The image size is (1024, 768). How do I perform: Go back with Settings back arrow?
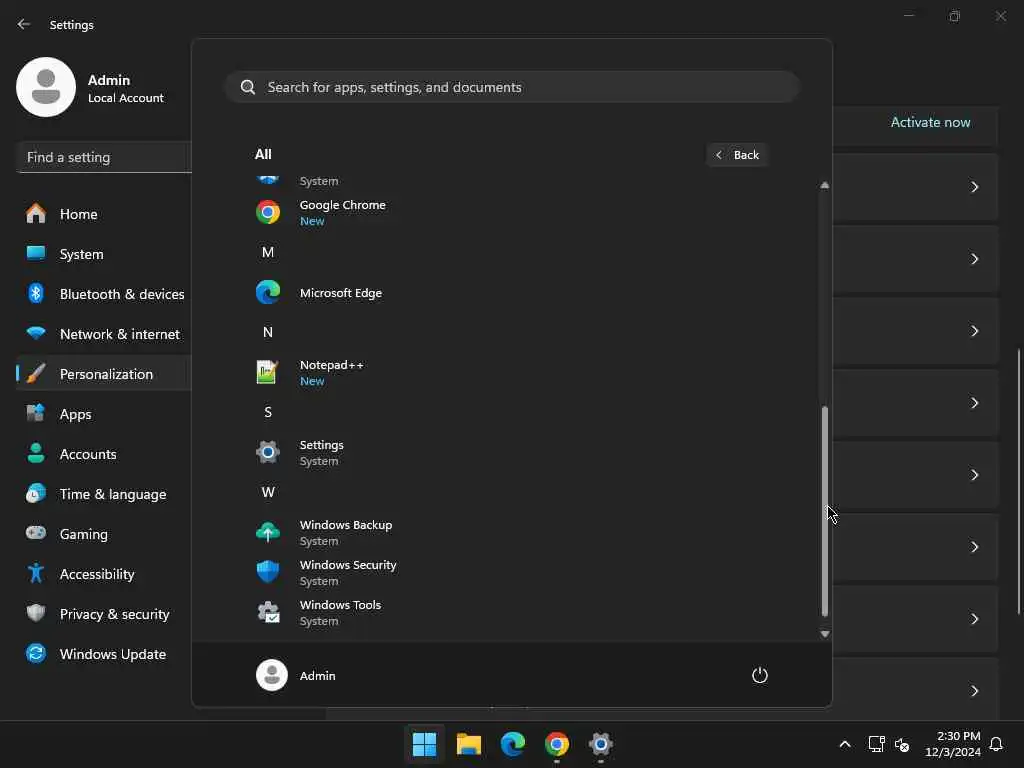point(24,24)
